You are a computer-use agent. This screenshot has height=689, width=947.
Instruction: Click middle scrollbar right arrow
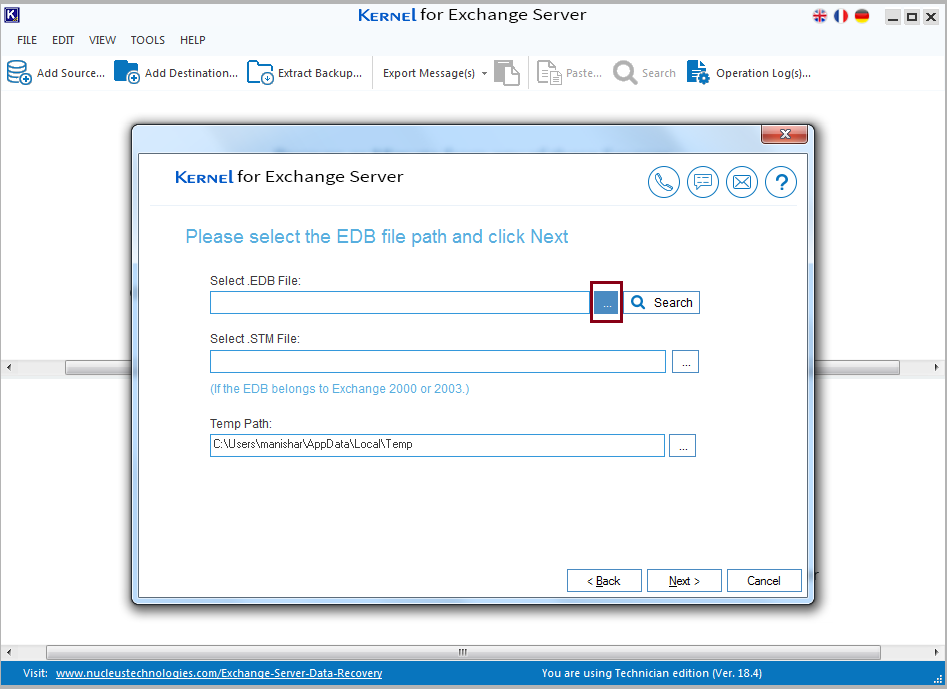(936, 367)
